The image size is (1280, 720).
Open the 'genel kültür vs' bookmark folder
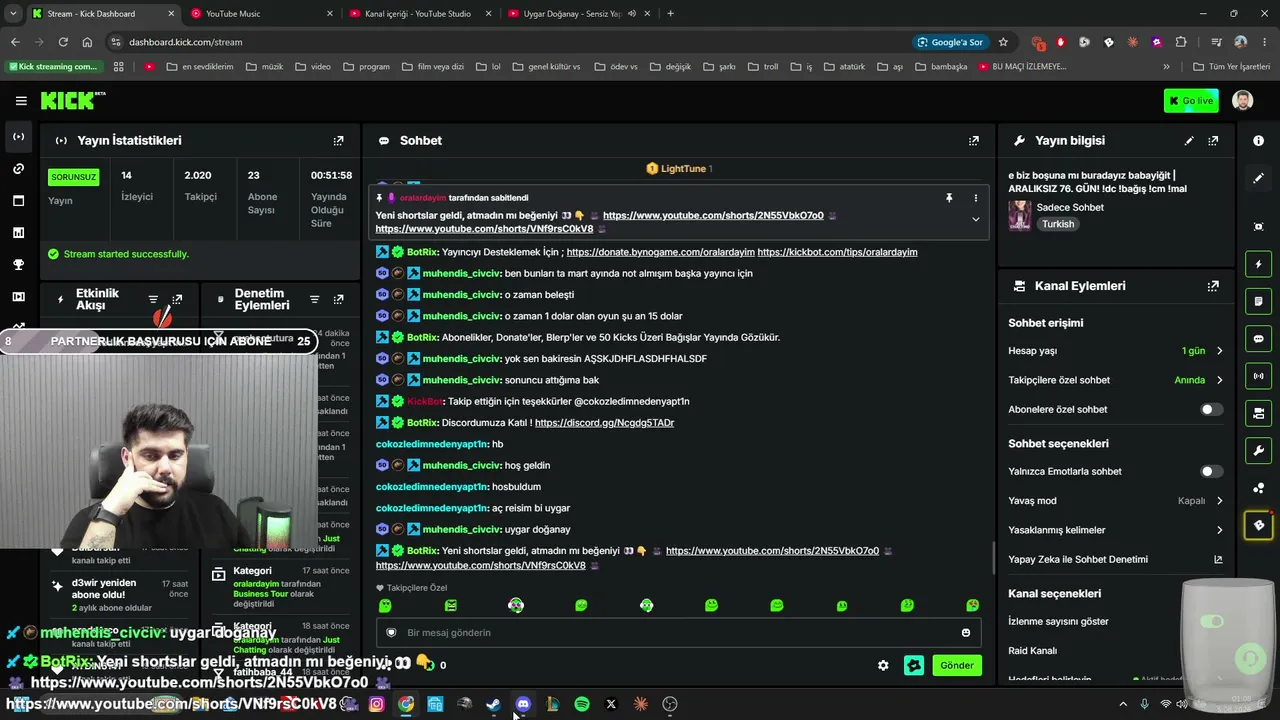pyautogui.click(x=546, y=67)
